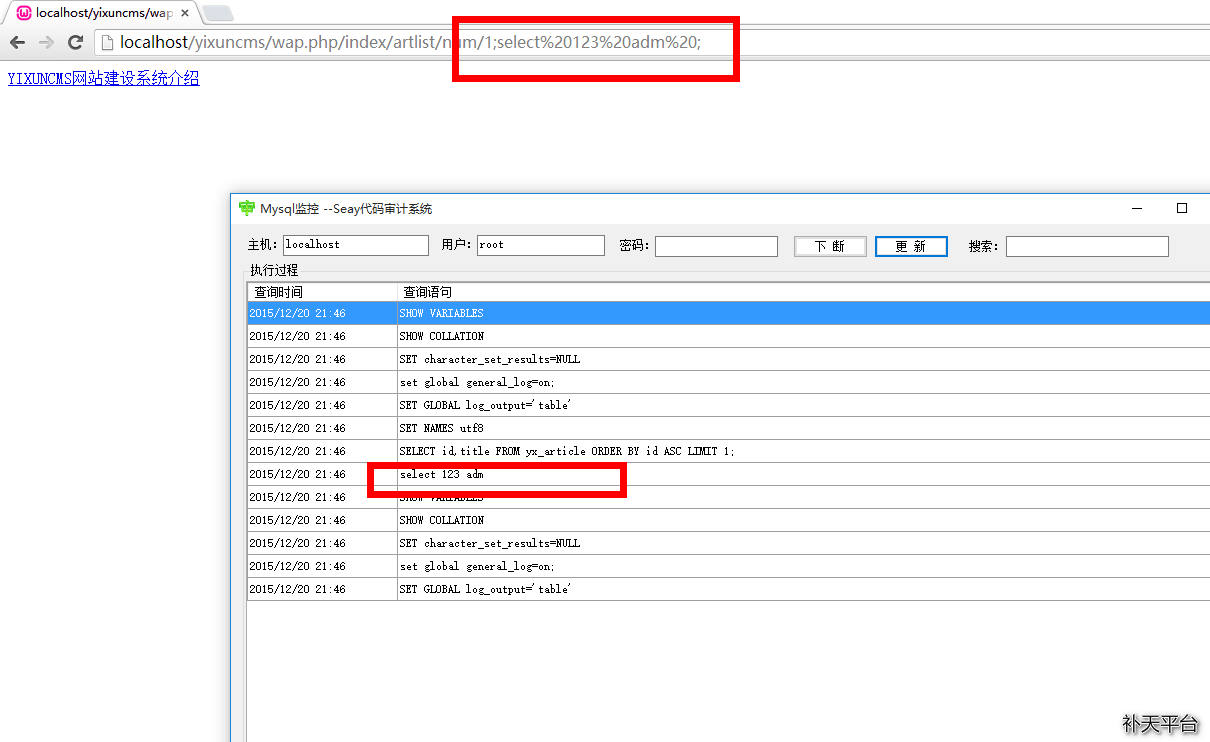The height and width of the screenshot is (742, 1210).
Task: Select the first SHOW COLLATION row
Action: [x=729, y=336]
